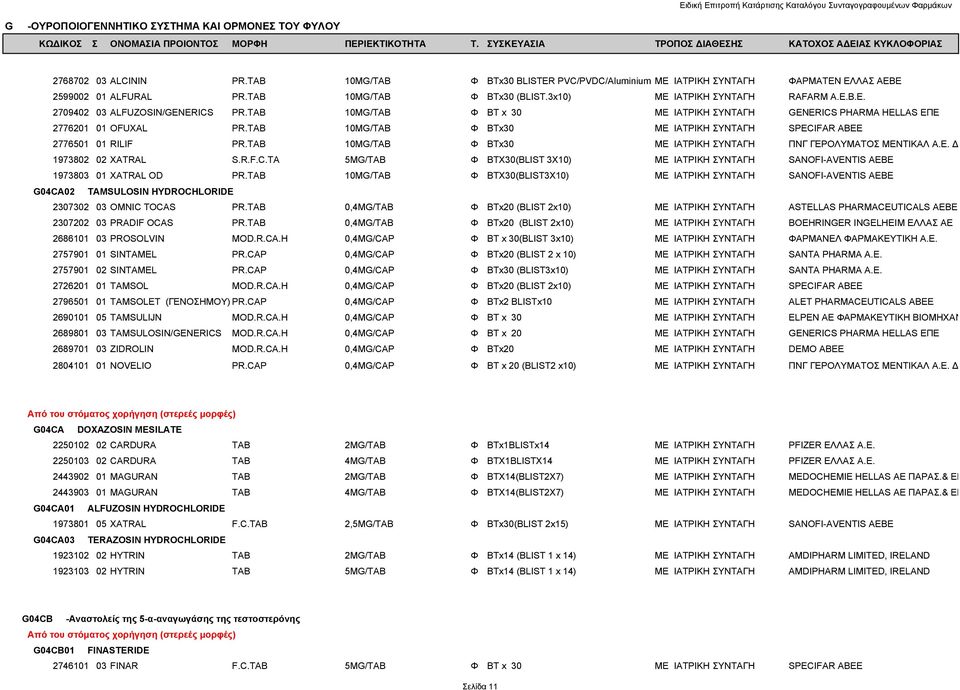Click the RILIF product name
The width and height of the screenshot is (960, 690).
click(121, 144)
